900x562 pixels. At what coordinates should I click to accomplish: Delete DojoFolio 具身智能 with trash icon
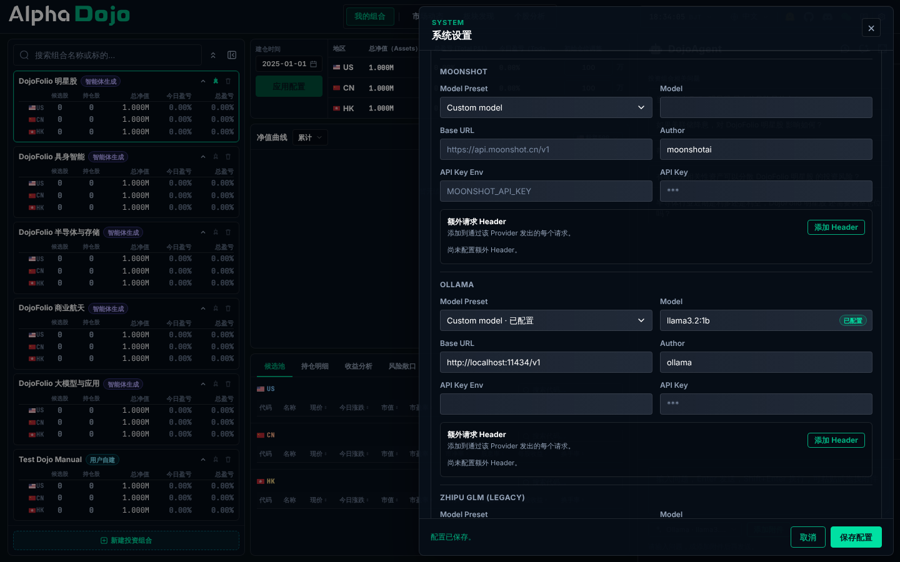coord(228,157)
